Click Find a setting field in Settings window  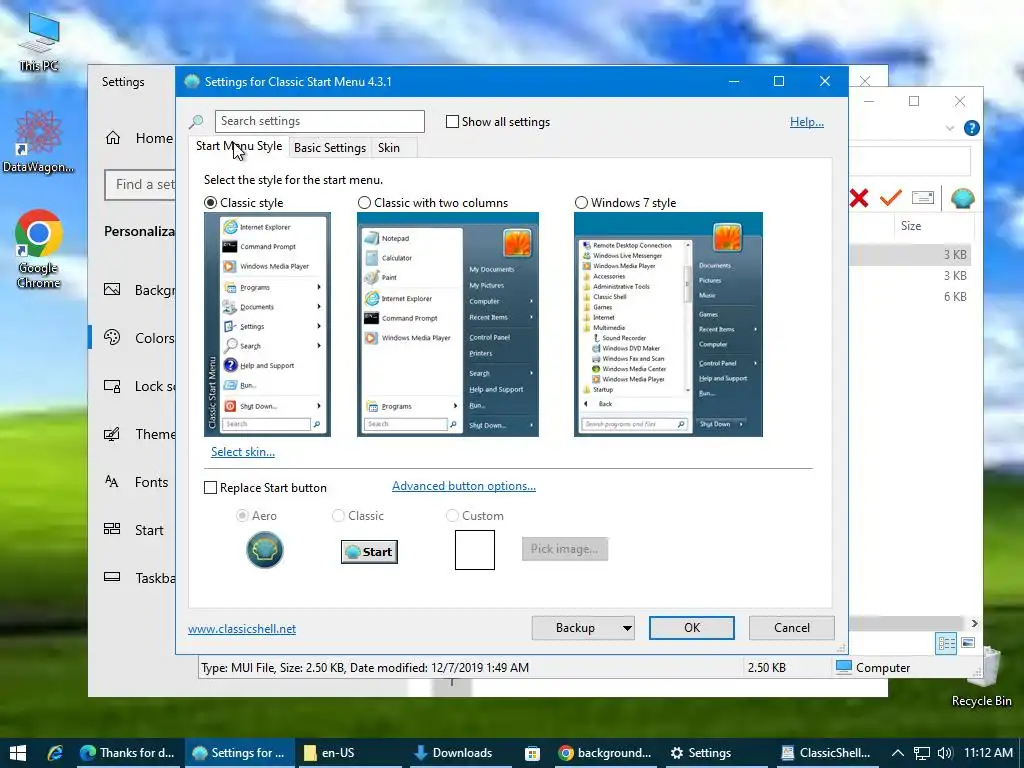point(140,185)
